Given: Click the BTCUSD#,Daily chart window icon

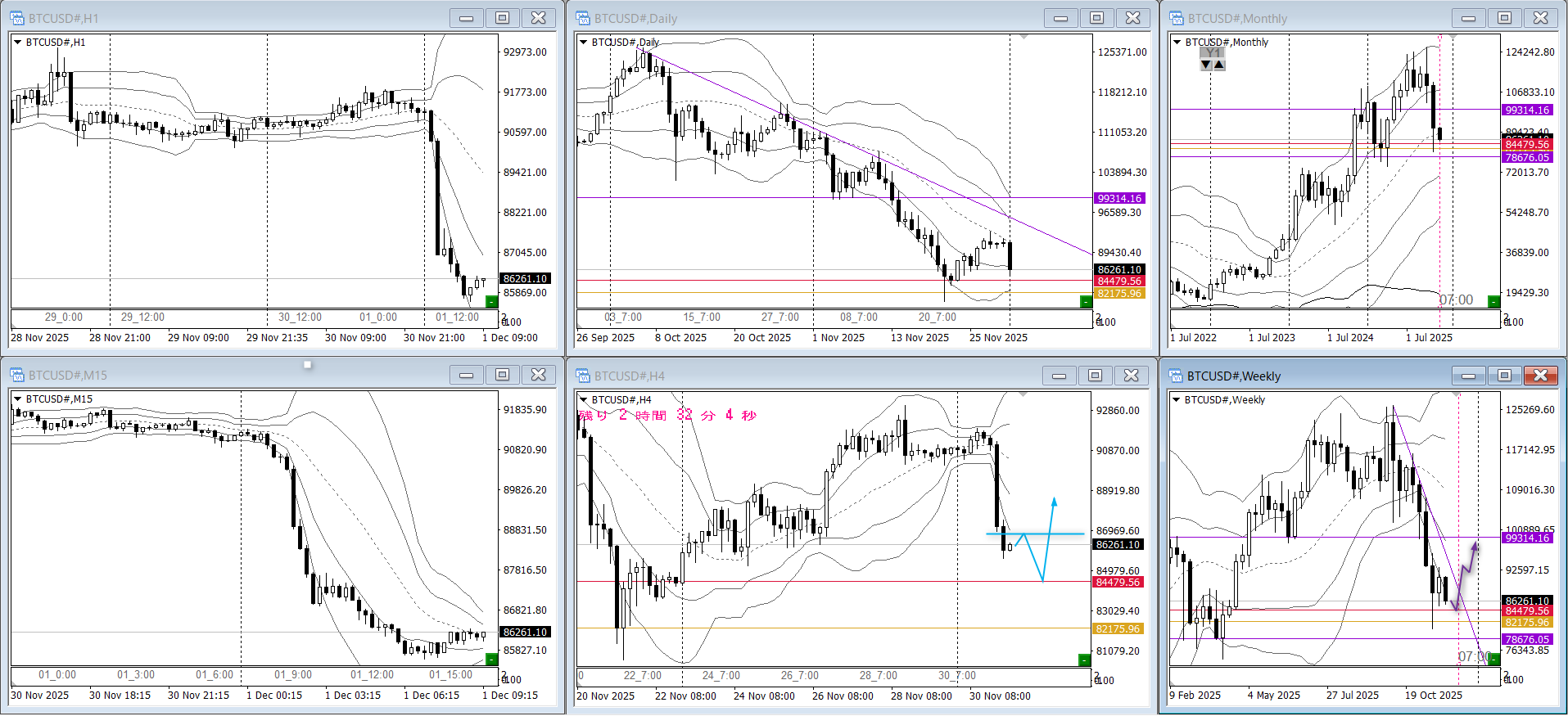Looking at the screenshot, I should click(583, 18).
